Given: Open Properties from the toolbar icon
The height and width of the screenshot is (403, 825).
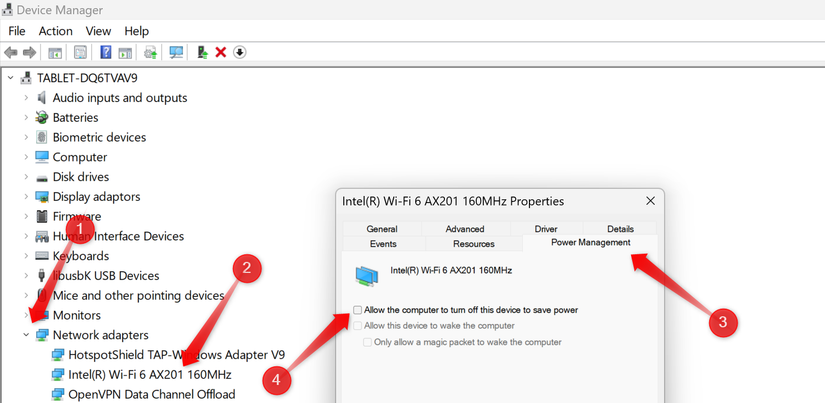Looking at the screenshot, I should click(x=80, y=53).
